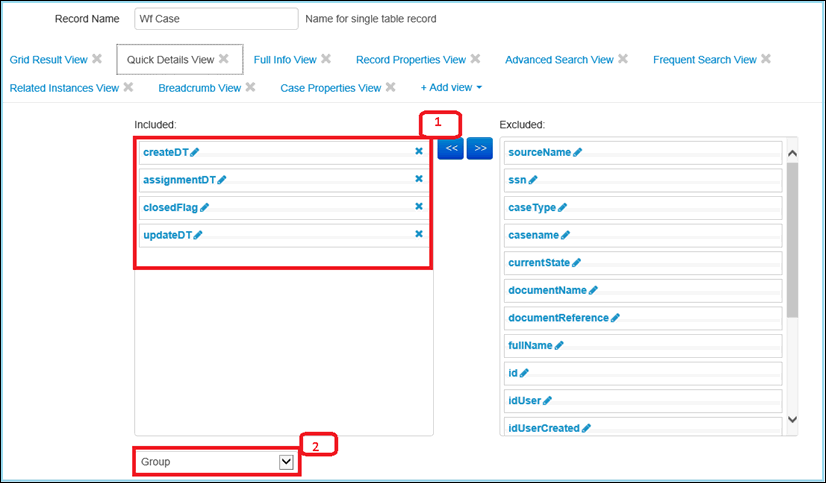826x483 pixels.
Task: Move all fields to Excluded with >> button
Action: (480, 148)
